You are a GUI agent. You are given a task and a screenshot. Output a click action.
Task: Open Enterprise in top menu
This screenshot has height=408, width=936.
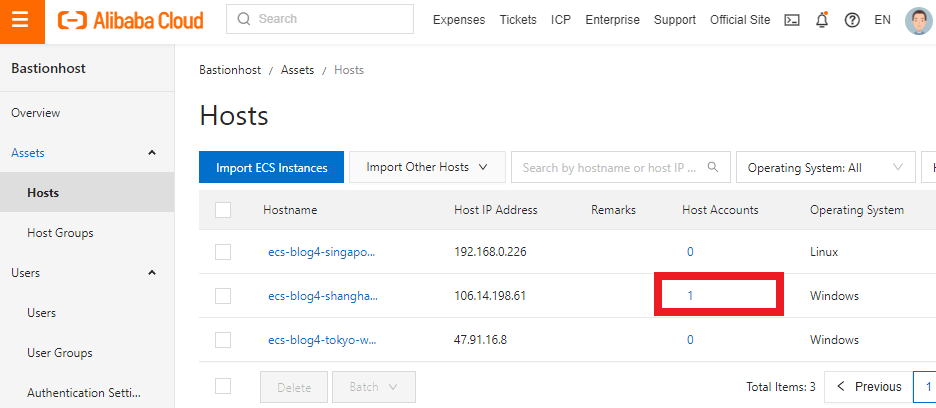tap(612, 20)
